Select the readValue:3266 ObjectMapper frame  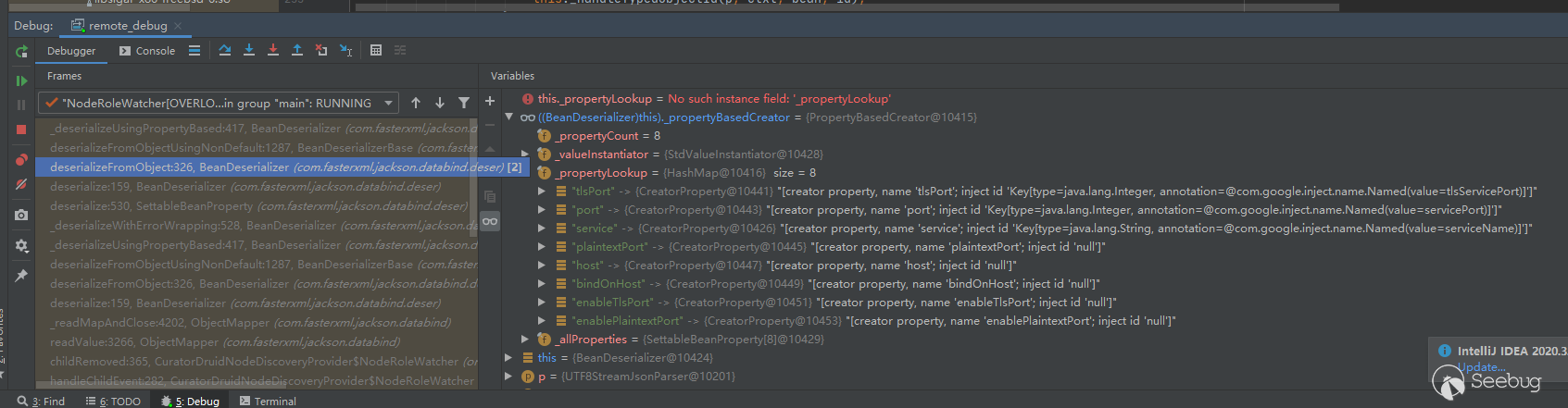pyautogui.click(x=257, y=341)
